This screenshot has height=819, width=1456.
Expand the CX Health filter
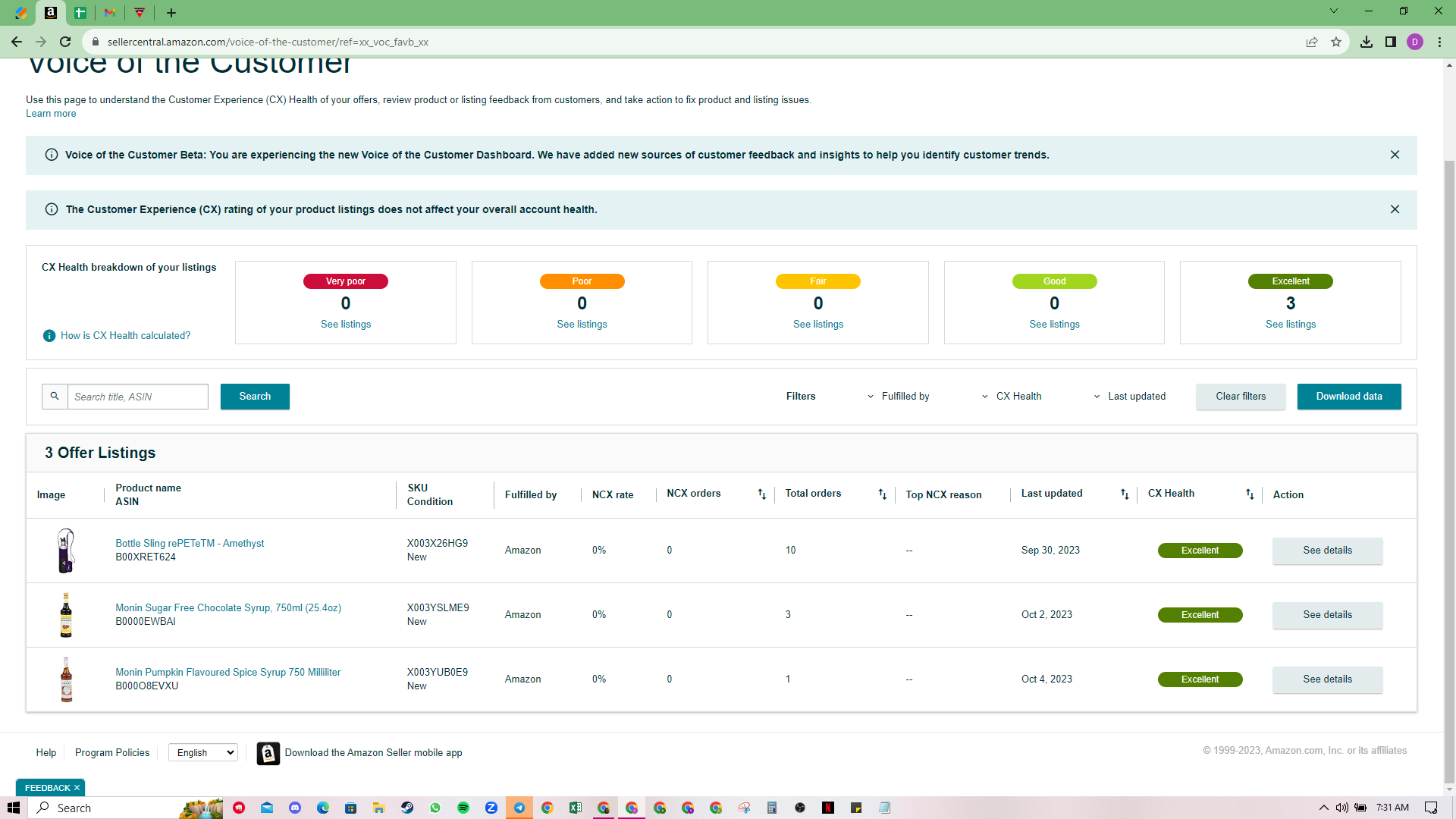click(1012, 397)
